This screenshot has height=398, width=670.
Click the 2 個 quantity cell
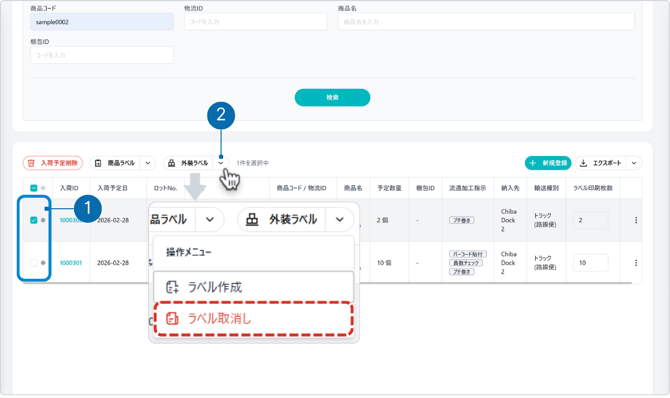382,220
